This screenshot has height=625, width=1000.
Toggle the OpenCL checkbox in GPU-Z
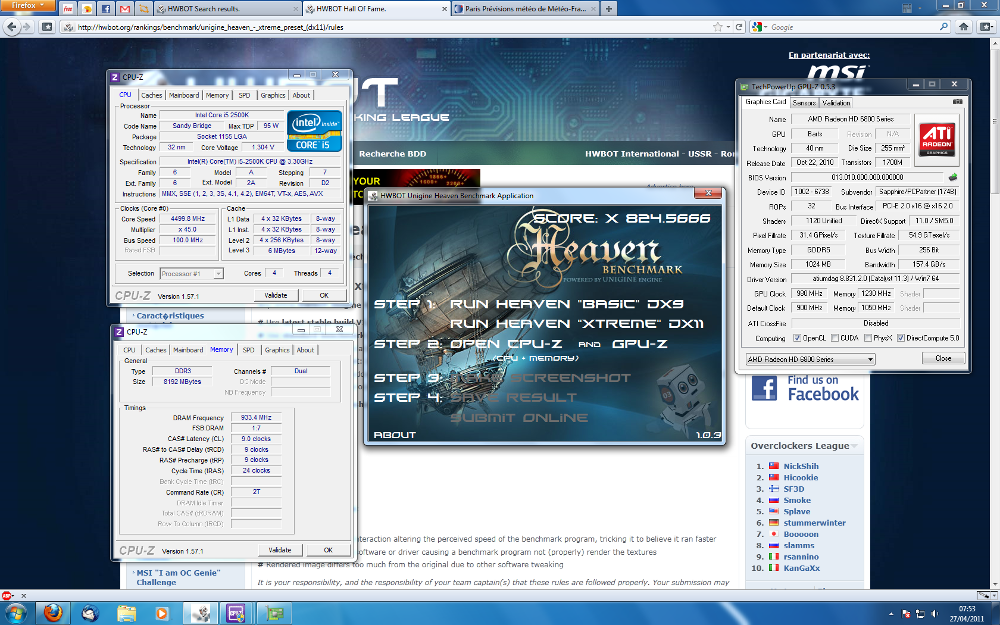click(x=797, y=338)
